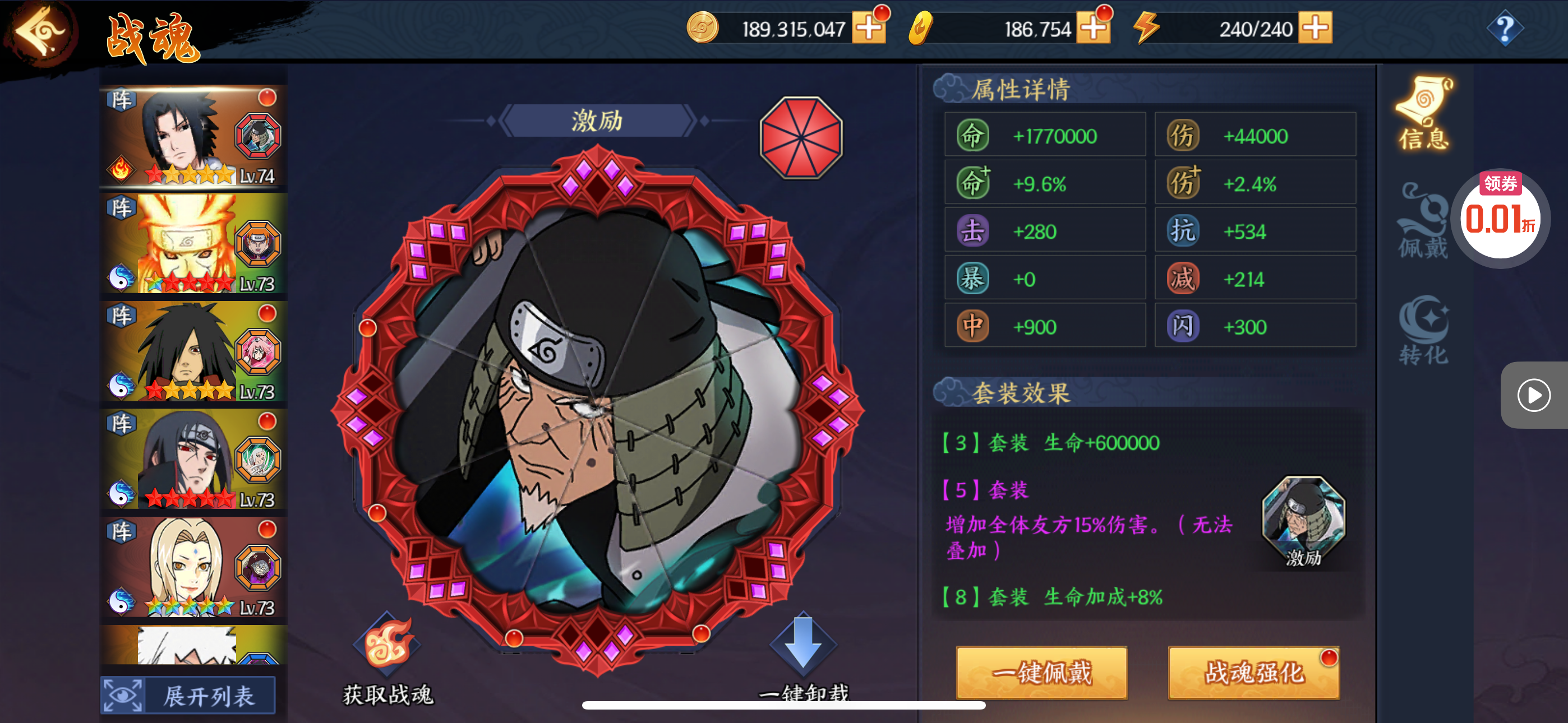Add stamina using the plus beside 240/240

1315,27
